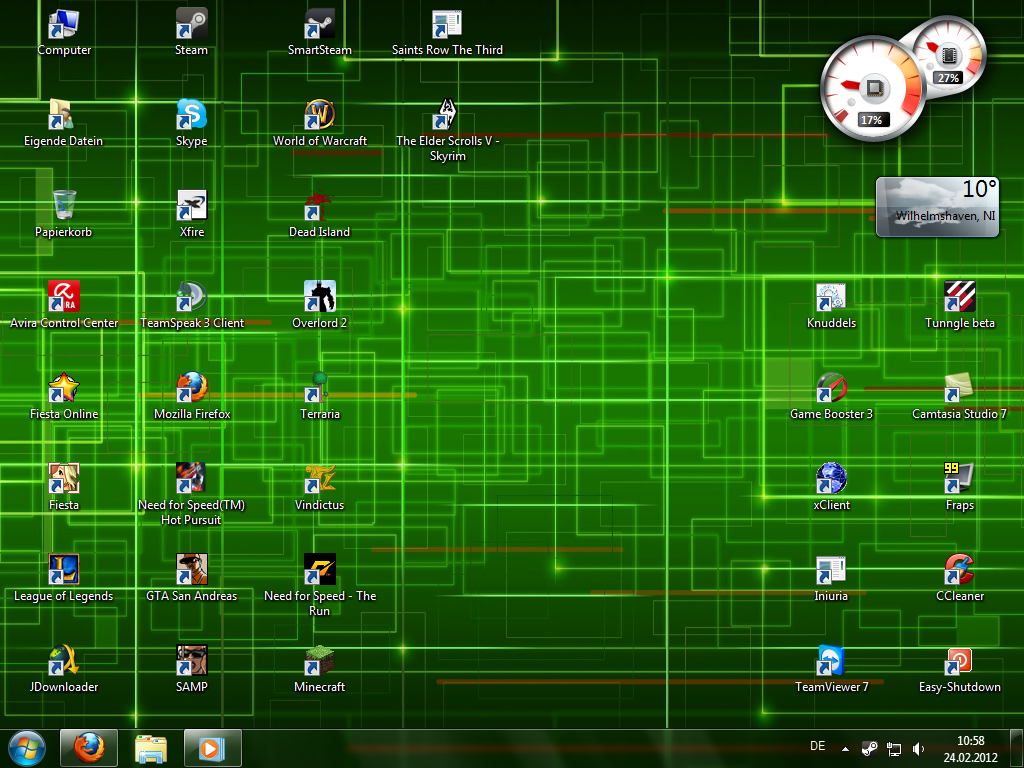Click the CCleaner desktop shortcut

[x=959, y=569]
